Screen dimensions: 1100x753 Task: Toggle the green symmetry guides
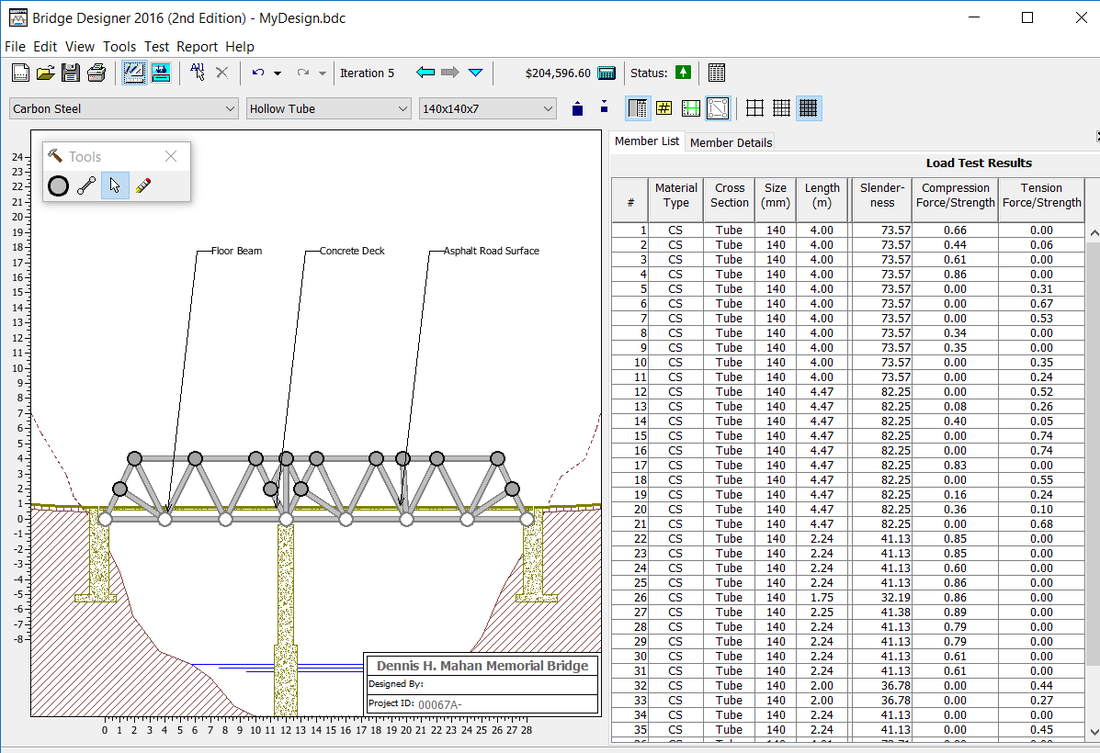(x=691, y=108)
